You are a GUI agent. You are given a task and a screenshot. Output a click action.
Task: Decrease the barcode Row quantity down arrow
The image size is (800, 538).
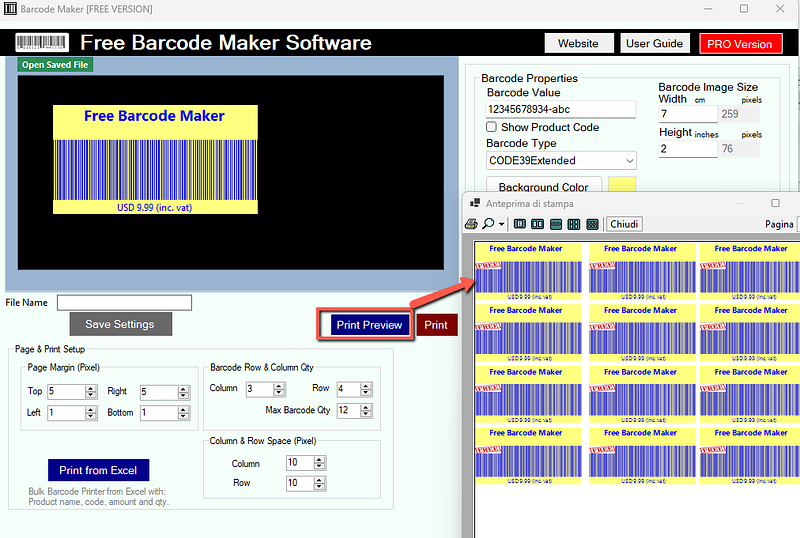pos(366,393)
